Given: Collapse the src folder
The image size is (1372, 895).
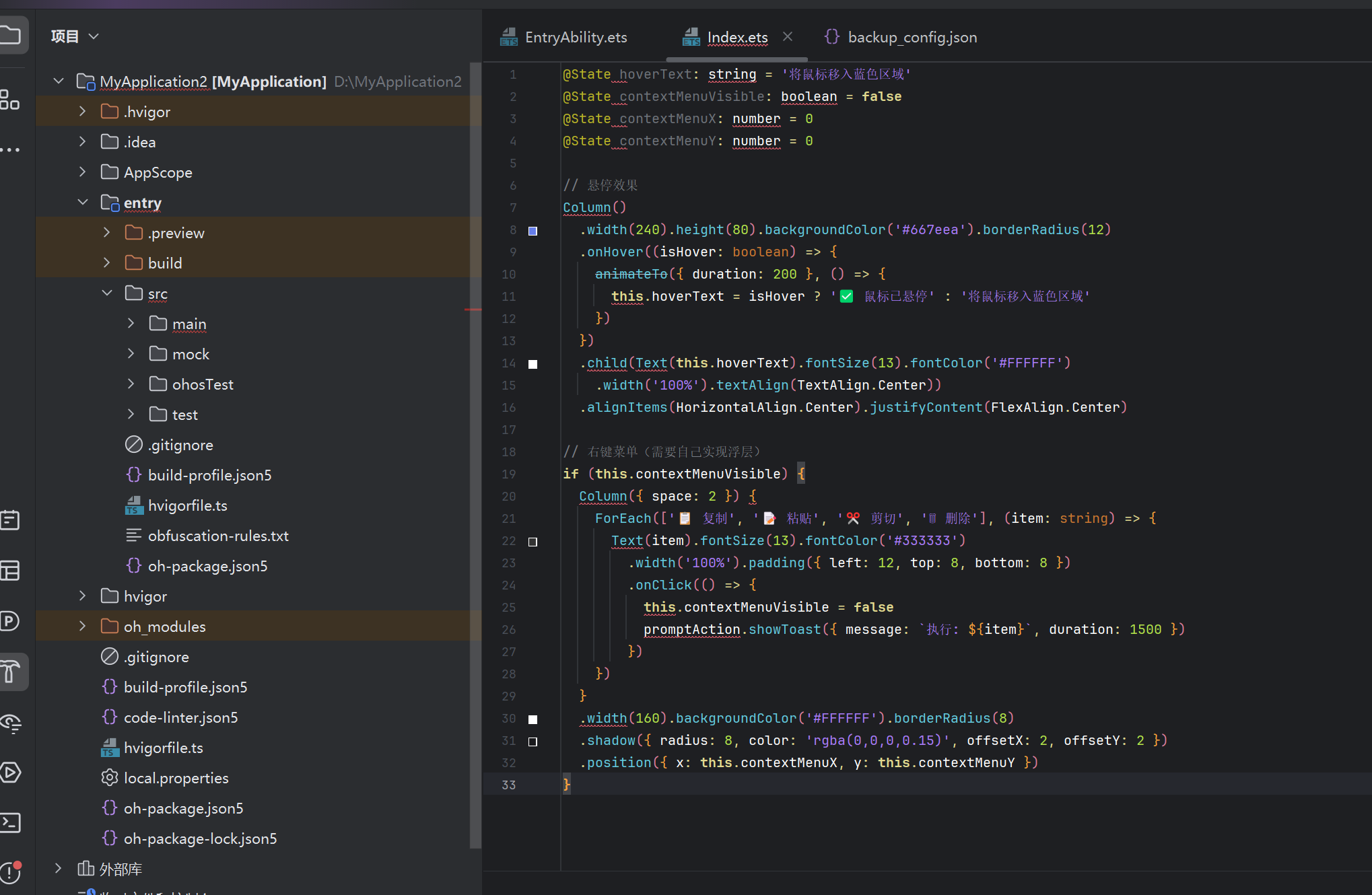Looking at the screenshot, I should [x=107, y=293].
